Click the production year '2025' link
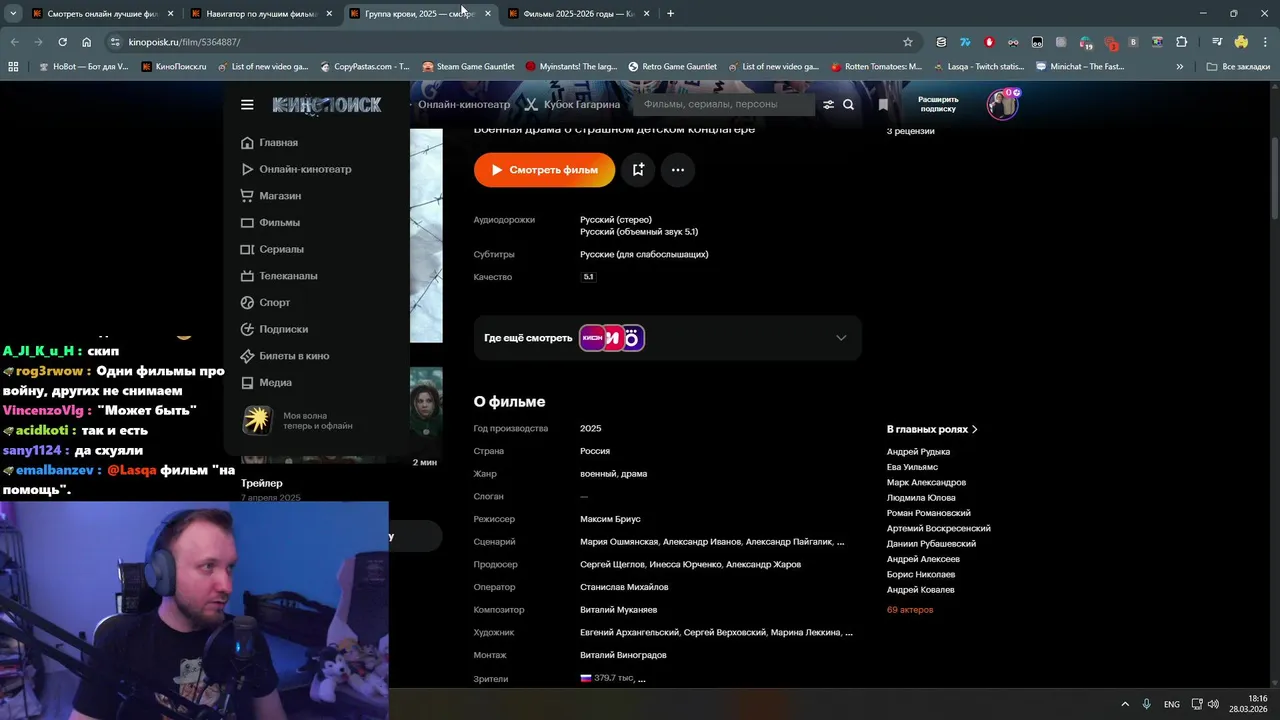 pos(591,429)
